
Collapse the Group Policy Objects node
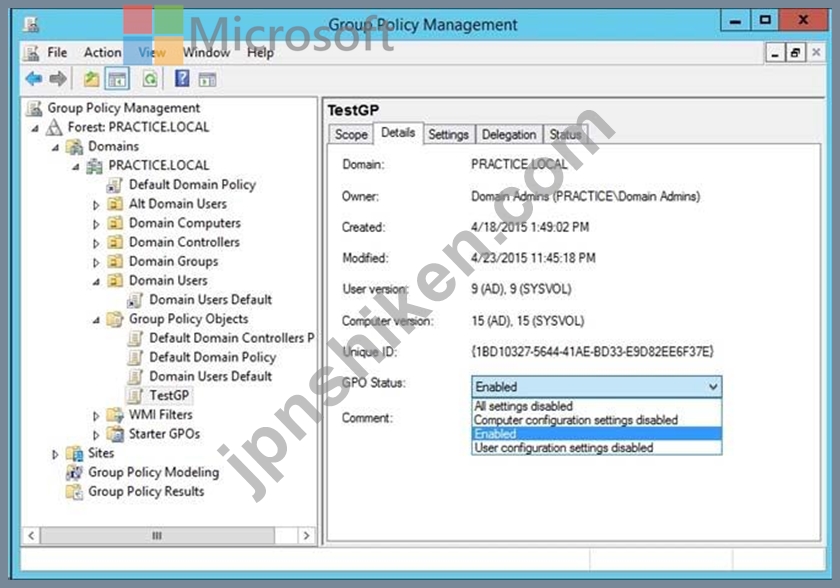click(x=96, y=320)
